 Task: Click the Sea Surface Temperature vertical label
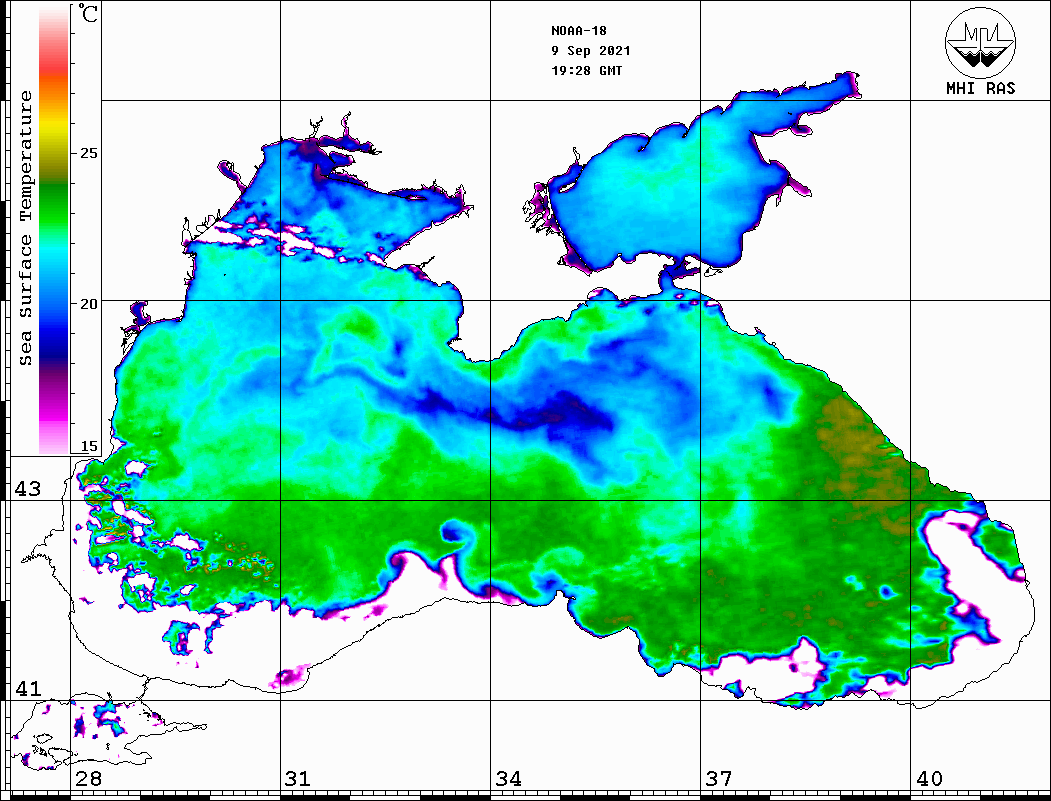coord(27,228)
